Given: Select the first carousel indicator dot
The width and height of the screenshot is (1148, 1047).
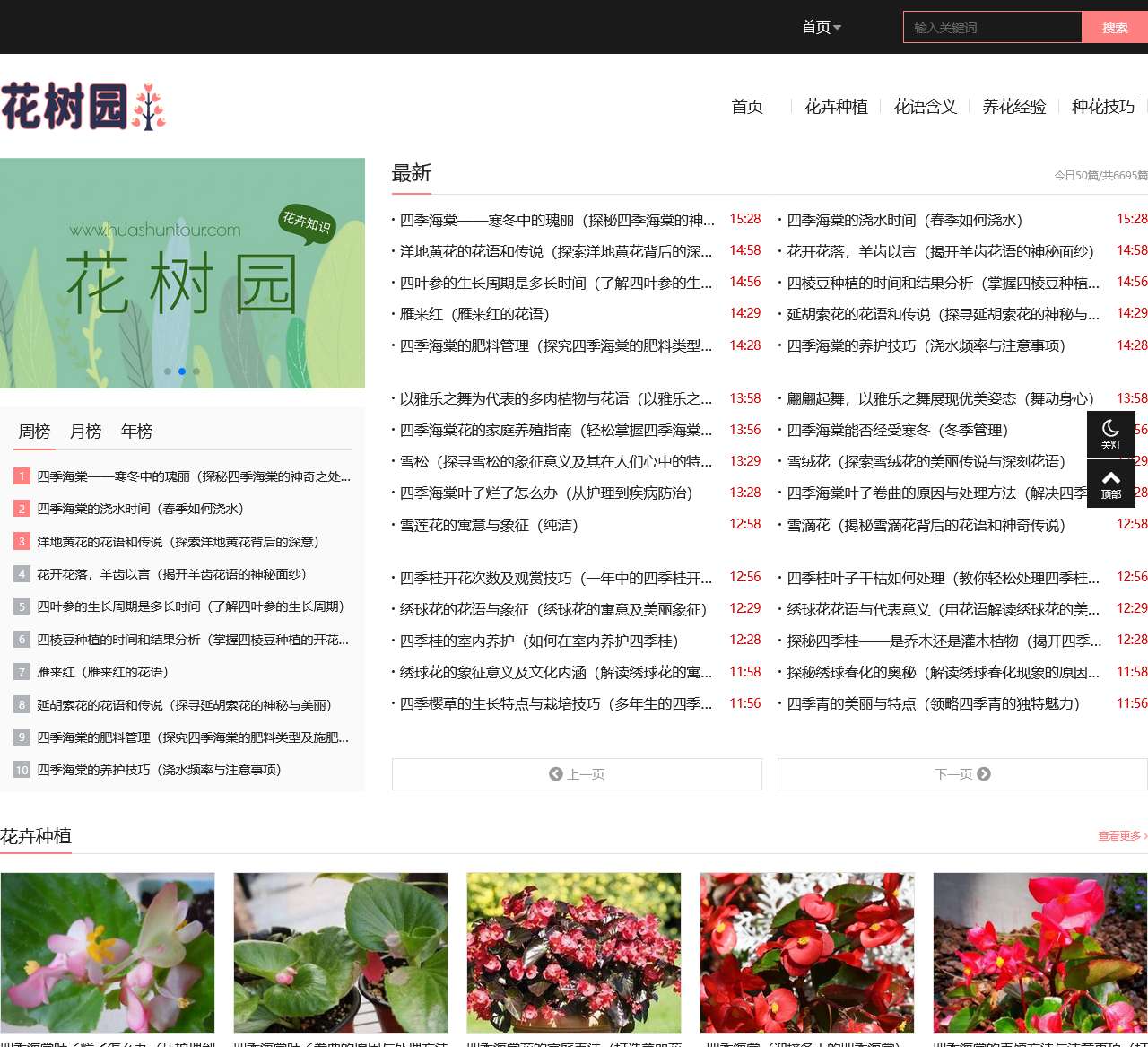Looking at the screenshot, I should (168, 371).
